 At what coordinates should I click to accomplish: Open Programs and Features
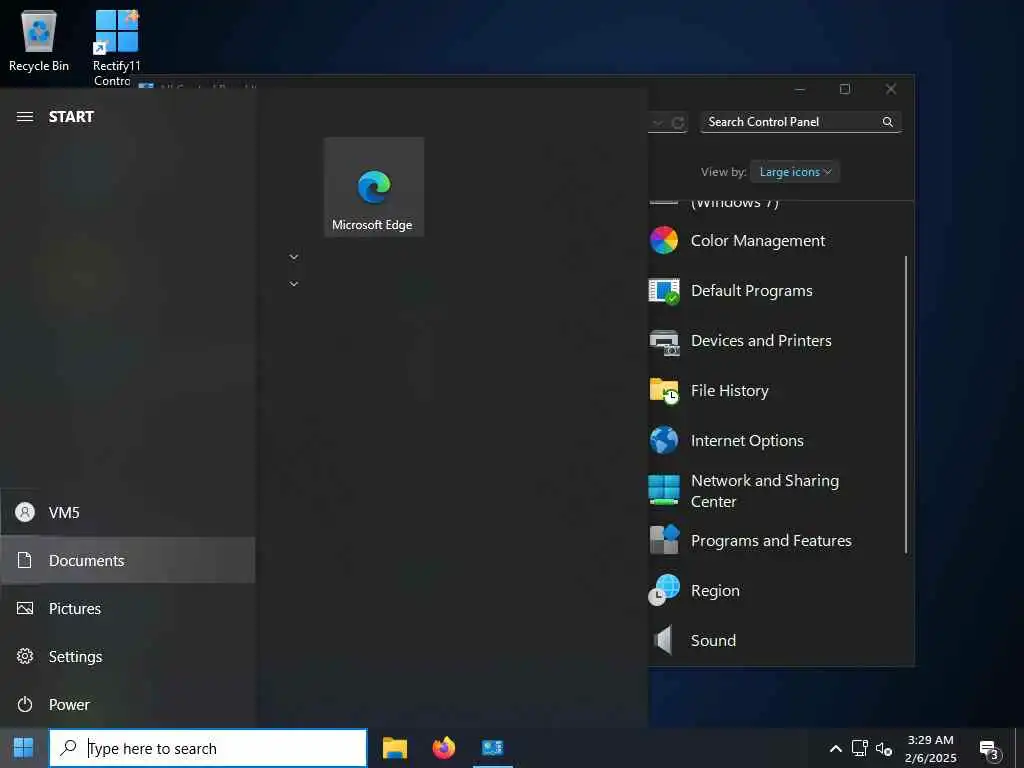[x=771, y=541]
